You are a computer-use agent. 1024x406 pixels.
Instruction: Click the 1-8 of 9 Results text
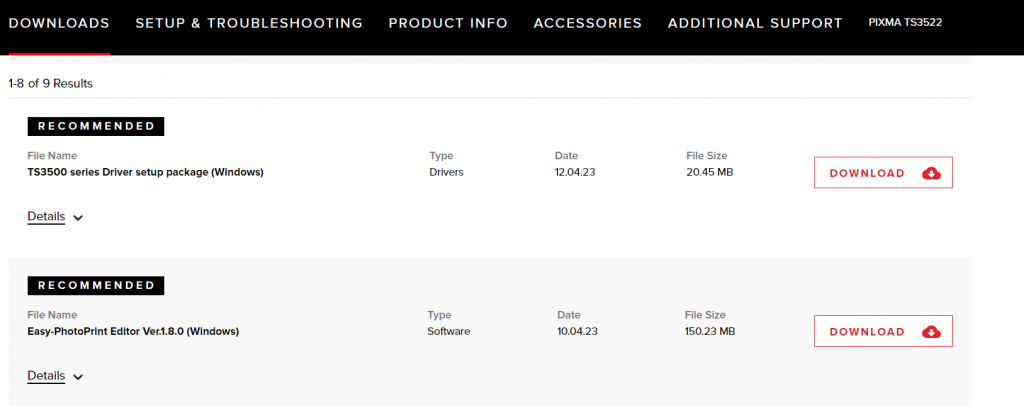point(57,83)
